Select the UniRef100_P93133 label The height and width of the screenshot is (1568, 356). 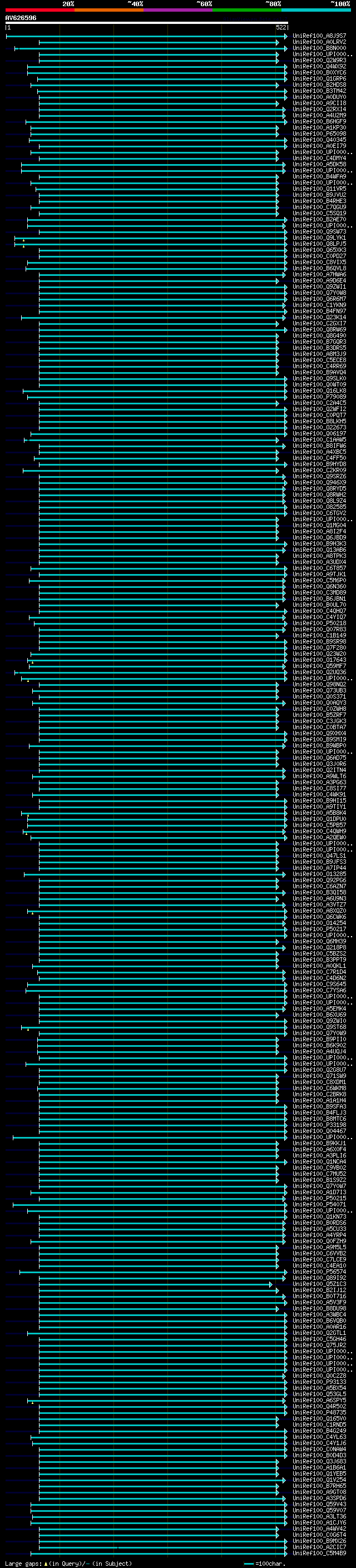(x=319, y=1382)
